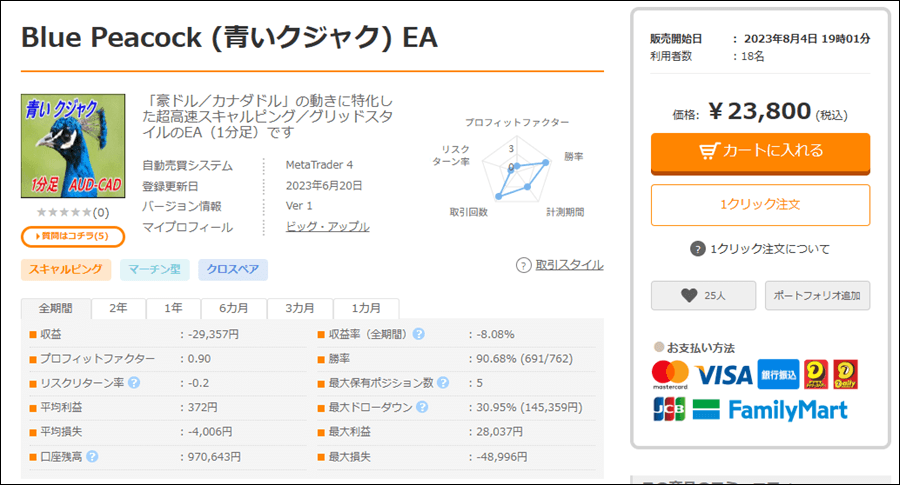Click the help icon beside リスクリターン率

pyautogui.click(x=134, y=383)
